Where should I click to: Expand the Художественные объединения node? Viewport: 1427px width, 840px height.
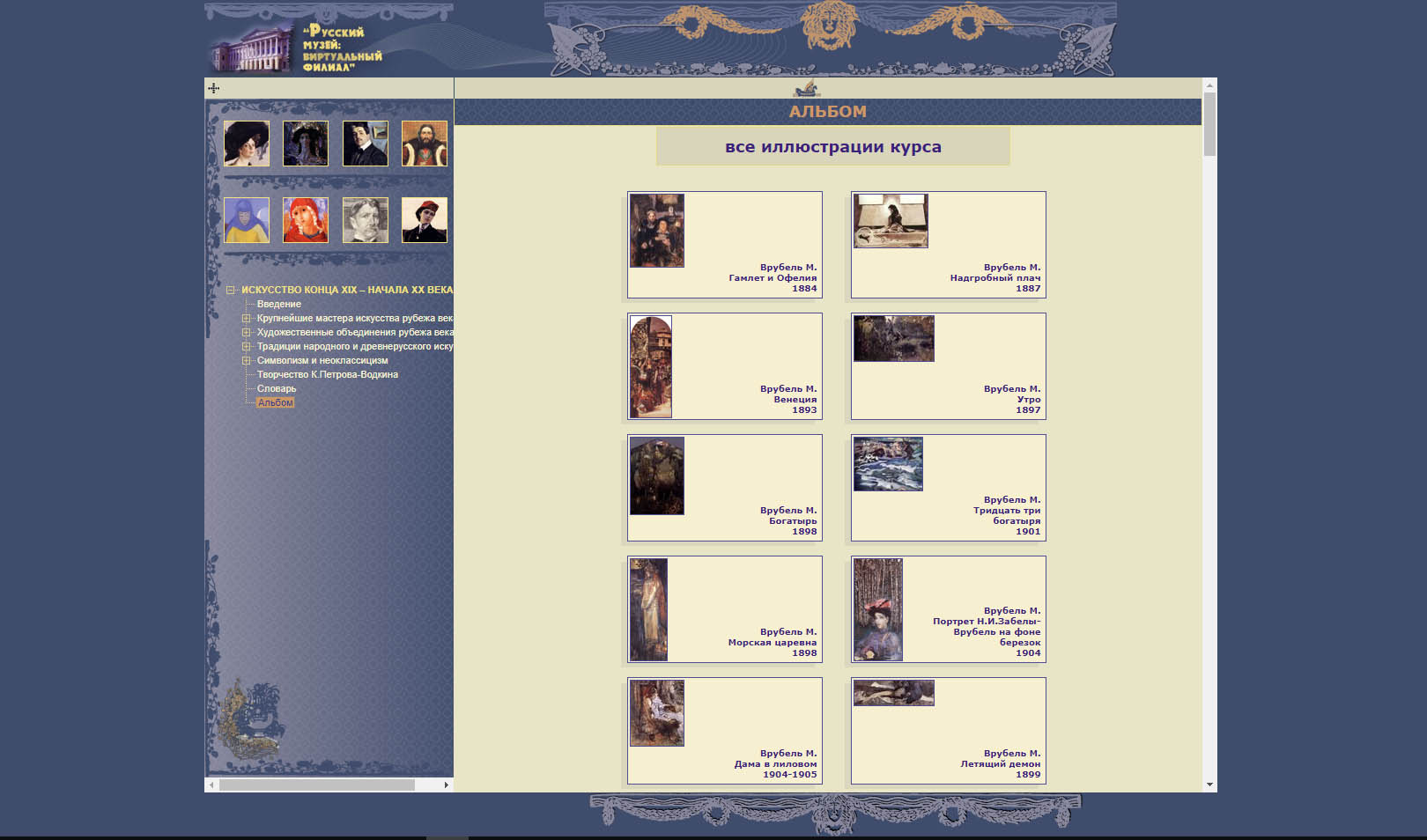(247, 333)
